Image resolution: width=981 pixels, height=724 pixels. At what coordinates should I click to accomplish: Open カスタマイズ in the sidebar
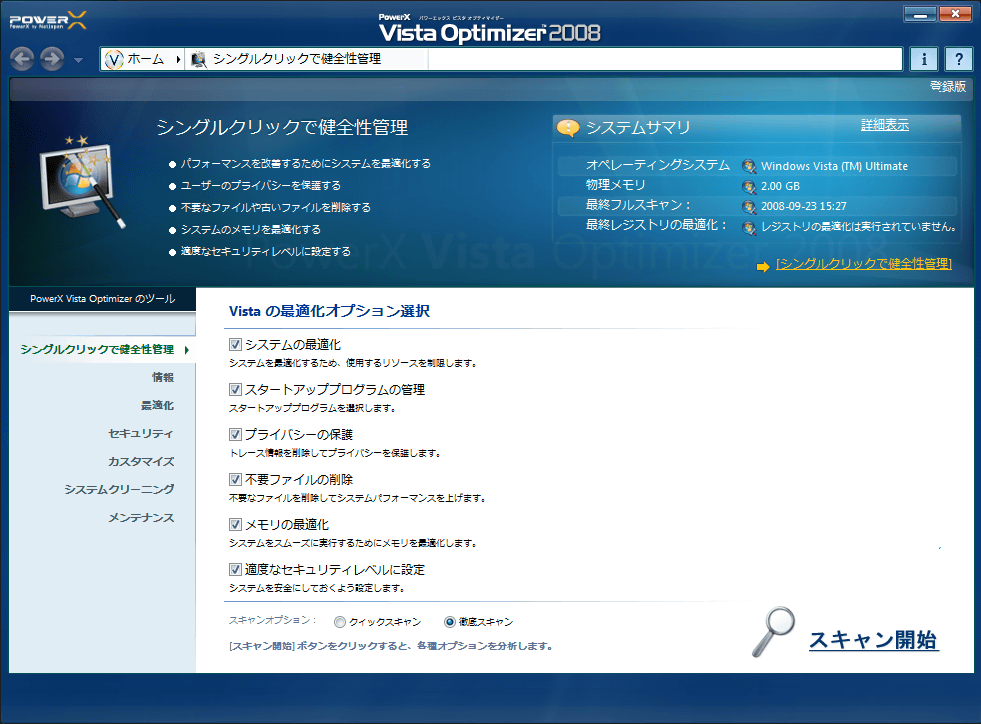pos(141,462)
